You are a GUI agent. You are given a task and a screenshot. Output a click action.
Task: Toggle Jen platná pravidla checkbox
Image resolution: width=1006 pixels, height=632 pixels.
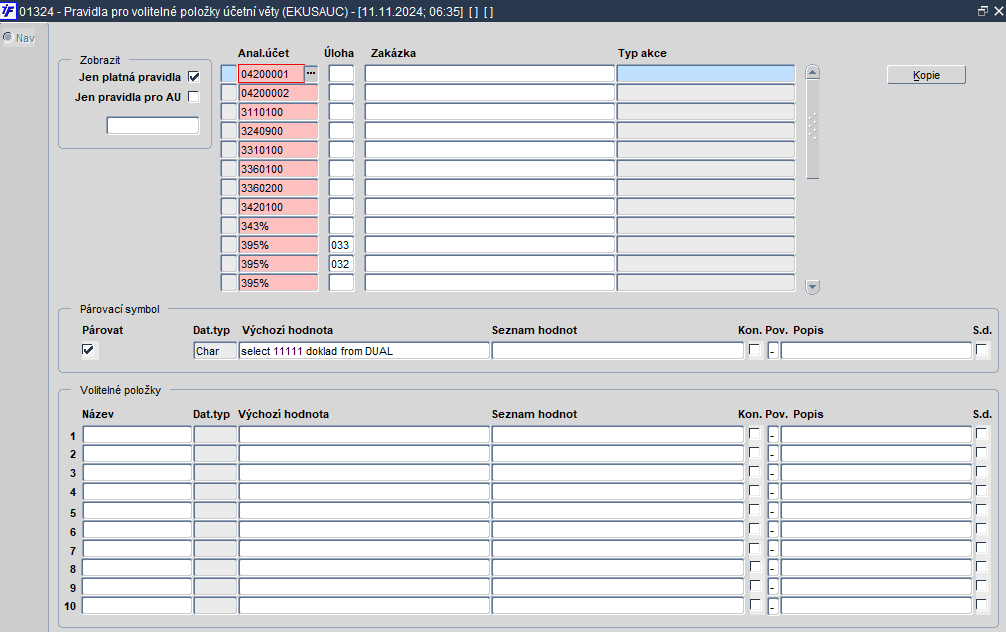coord(194,77)
